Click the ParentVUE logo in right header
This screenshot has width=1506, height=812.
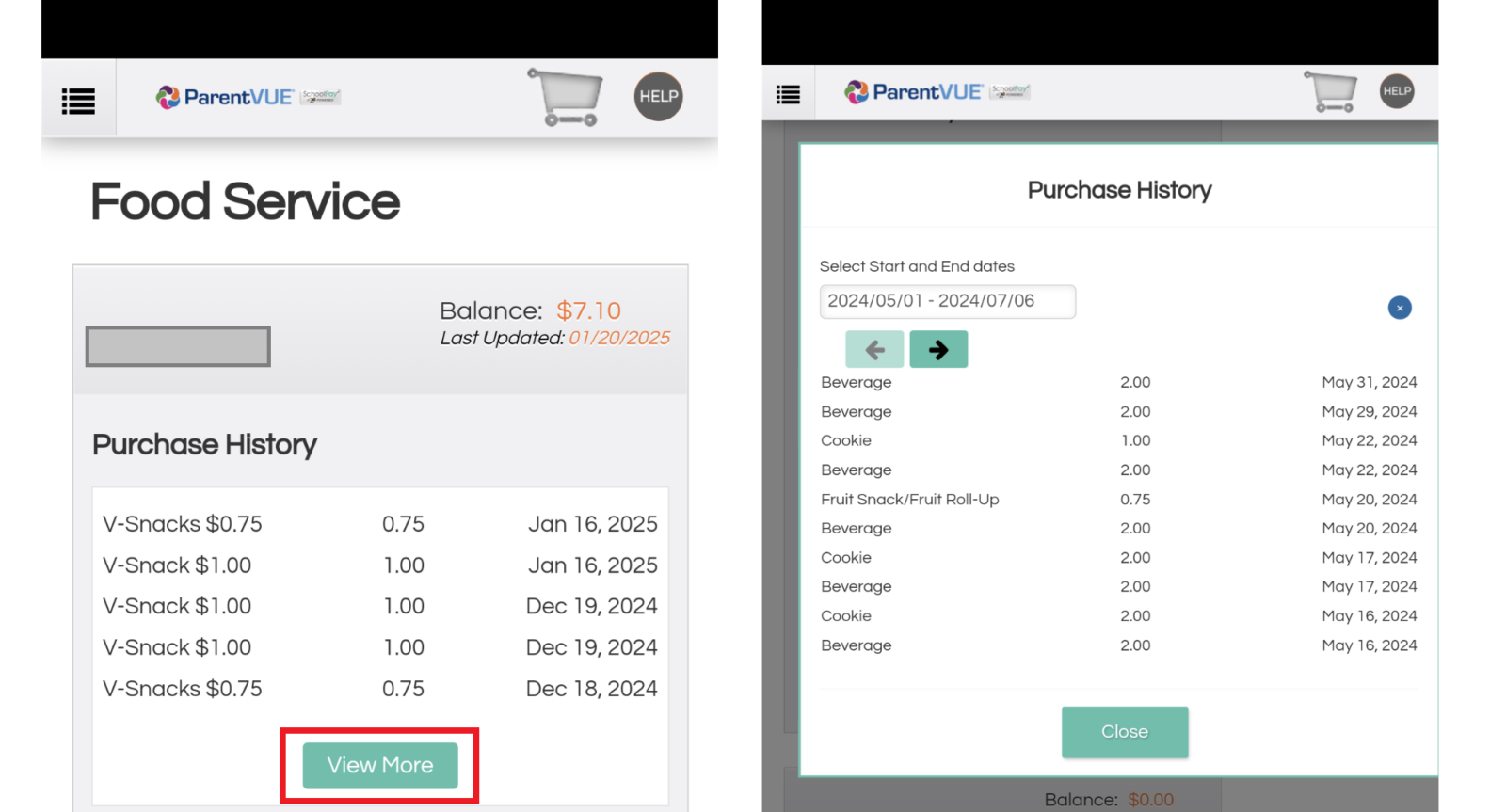pyautogui.click(x=913, y=92)
